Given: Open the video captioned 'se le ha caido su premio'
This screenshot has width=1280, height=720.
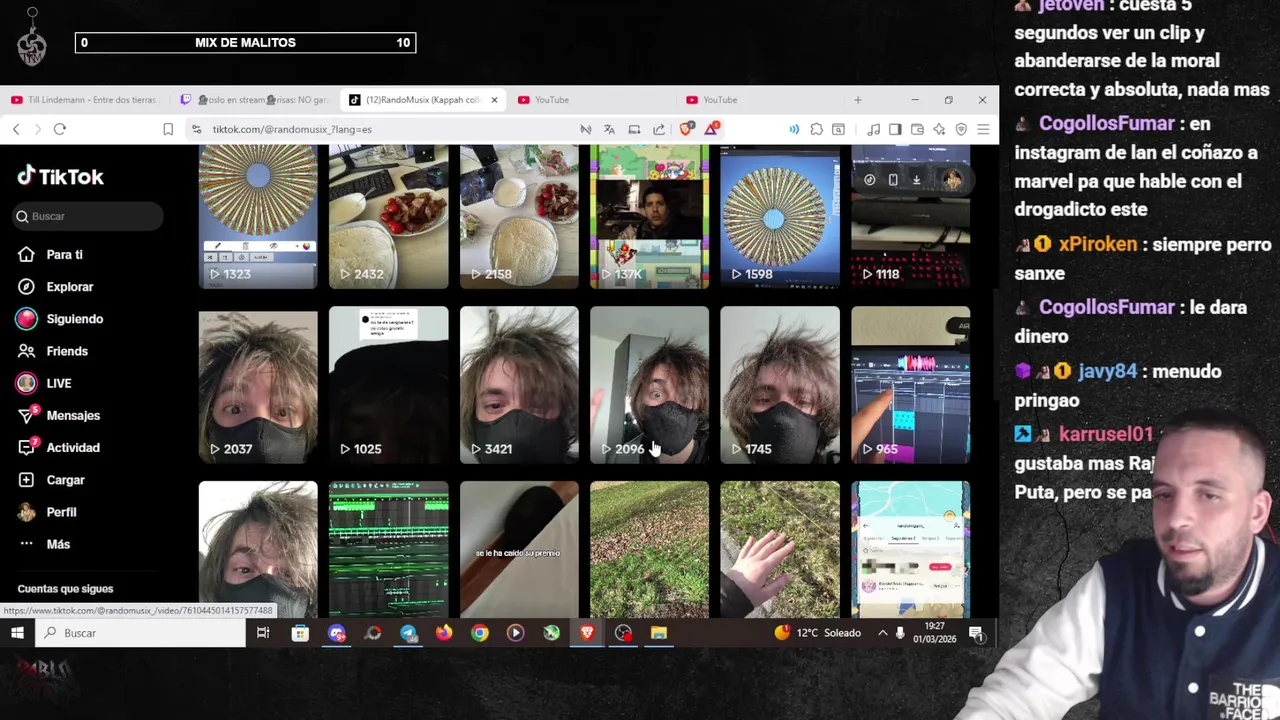Looking at the screenshot, I should (519, 550).
